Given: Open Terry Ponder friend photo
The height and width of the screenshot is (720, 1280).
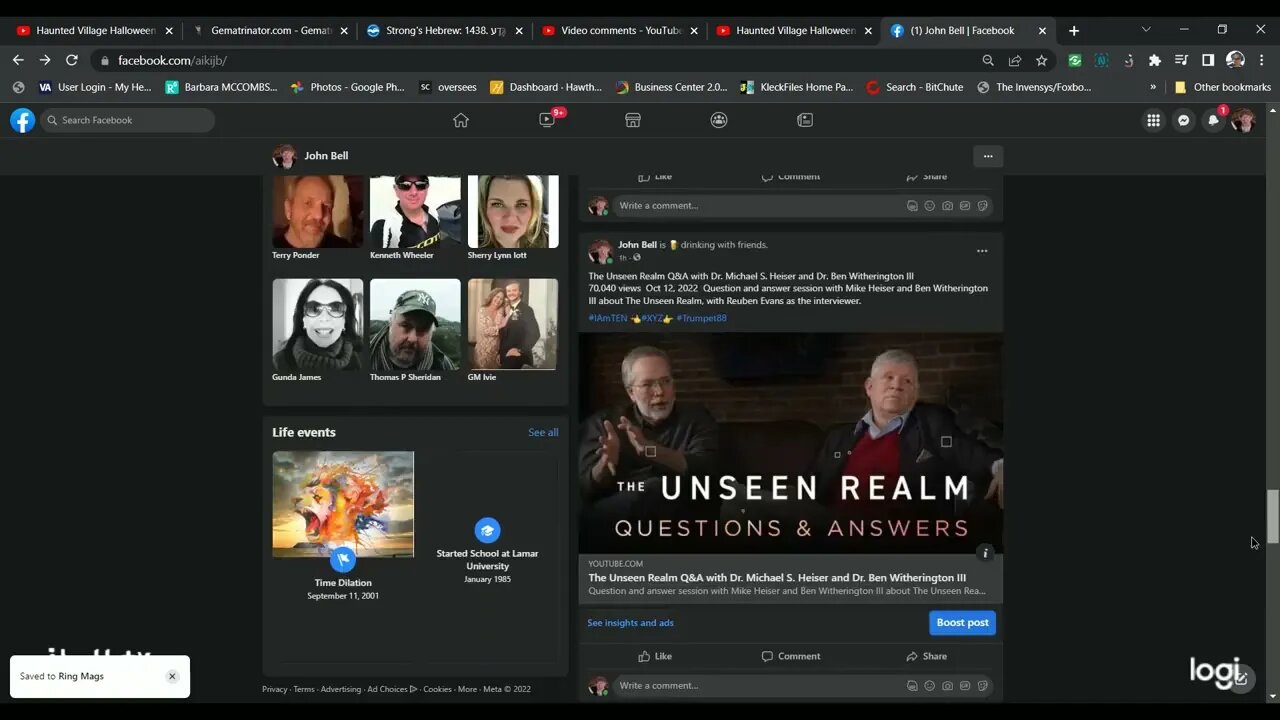Looking at the screenshot, I should (318, 211).
